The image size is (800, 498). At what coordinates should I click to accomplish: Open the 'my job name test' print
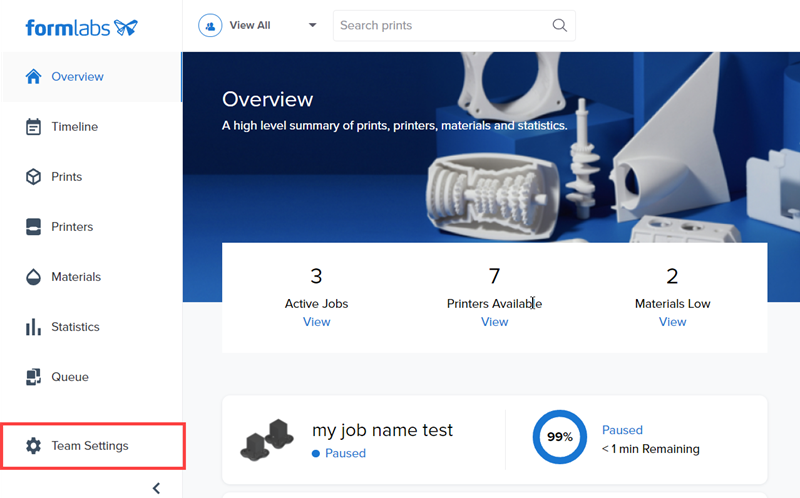coord(382,430)
